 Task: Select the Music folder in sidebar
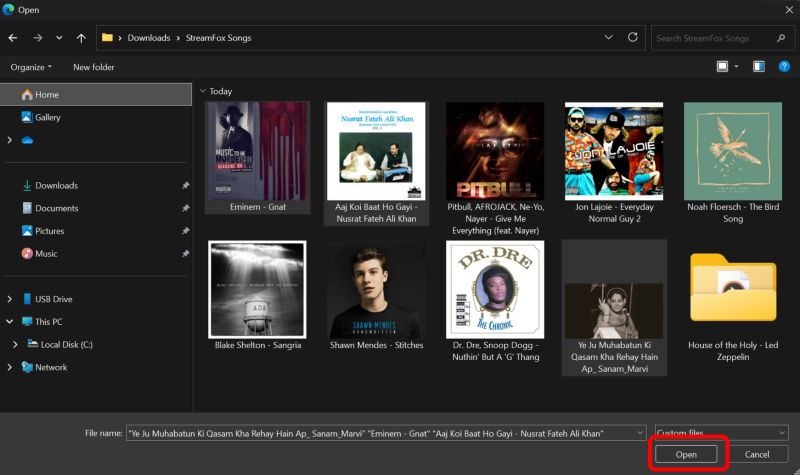46,253
